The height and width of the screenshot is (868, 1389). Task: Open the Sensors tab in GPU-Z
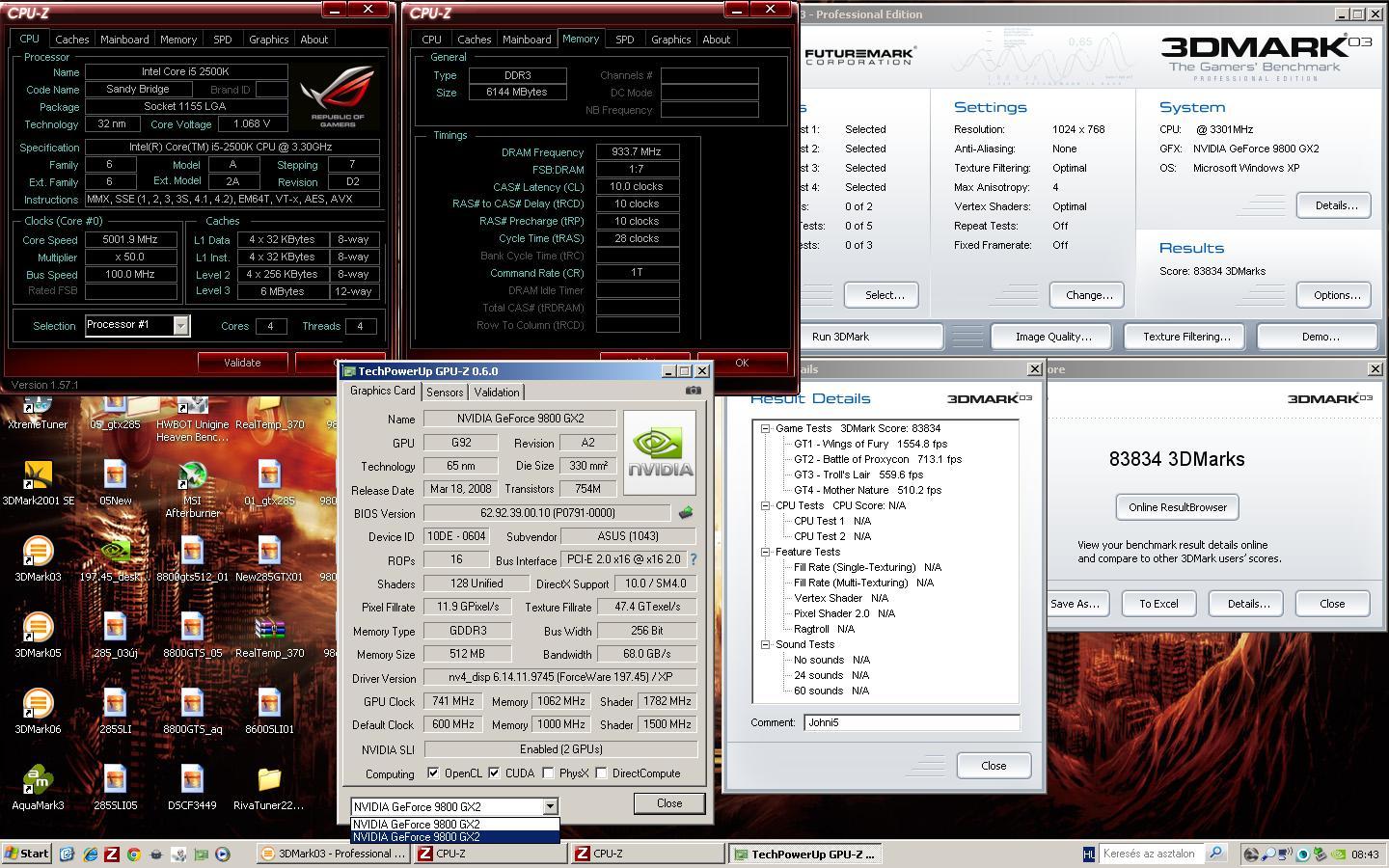coord(445,393)
